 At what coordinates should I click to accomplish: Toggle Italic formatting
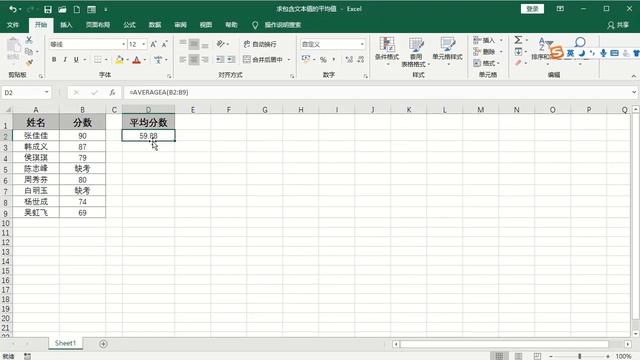point(65,60)
